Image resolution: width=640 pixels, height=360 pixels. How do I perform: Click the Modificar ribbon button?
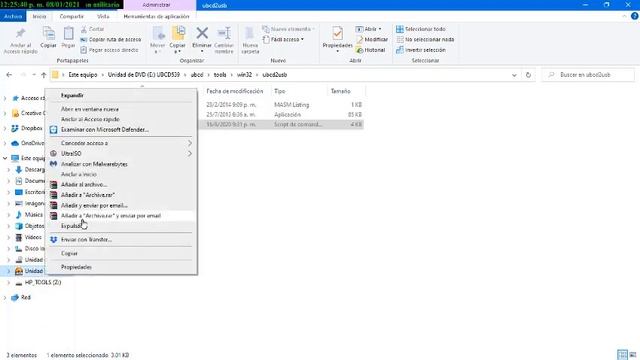tap(372, 40)
